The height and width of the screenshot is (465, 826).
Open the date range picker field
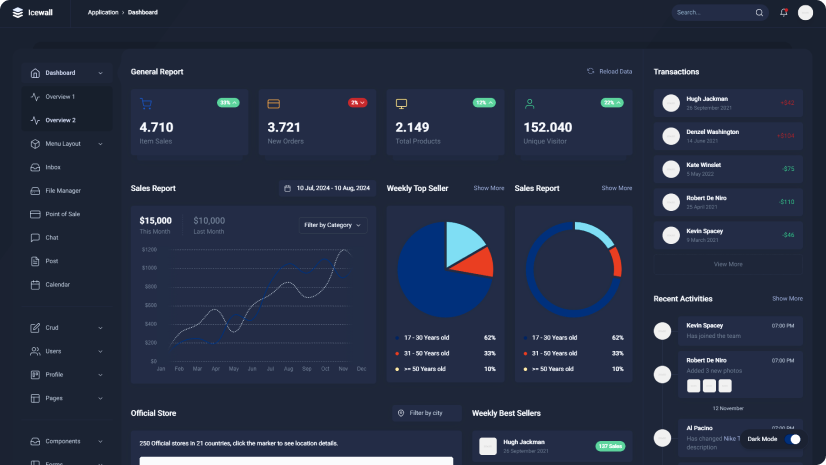[327, 188]
